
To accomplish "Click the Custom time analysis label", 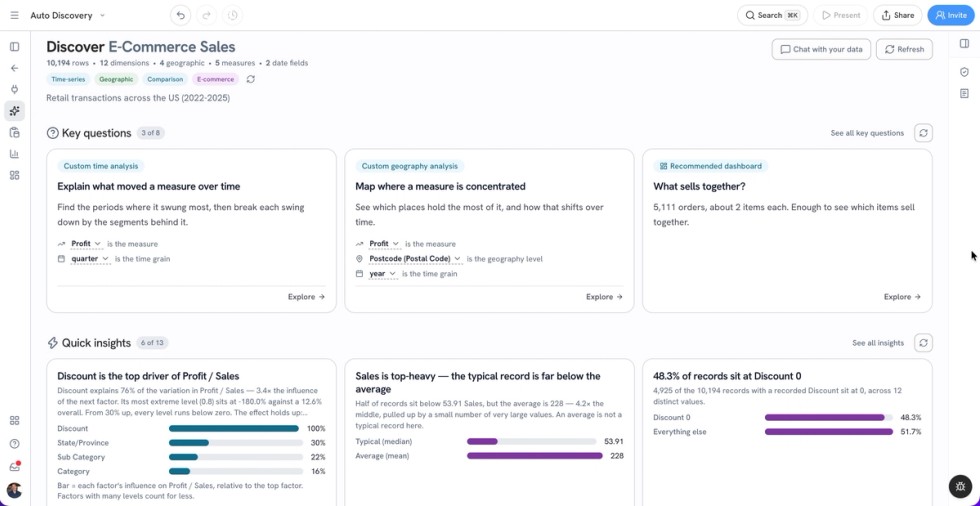I will click(101, 166).
